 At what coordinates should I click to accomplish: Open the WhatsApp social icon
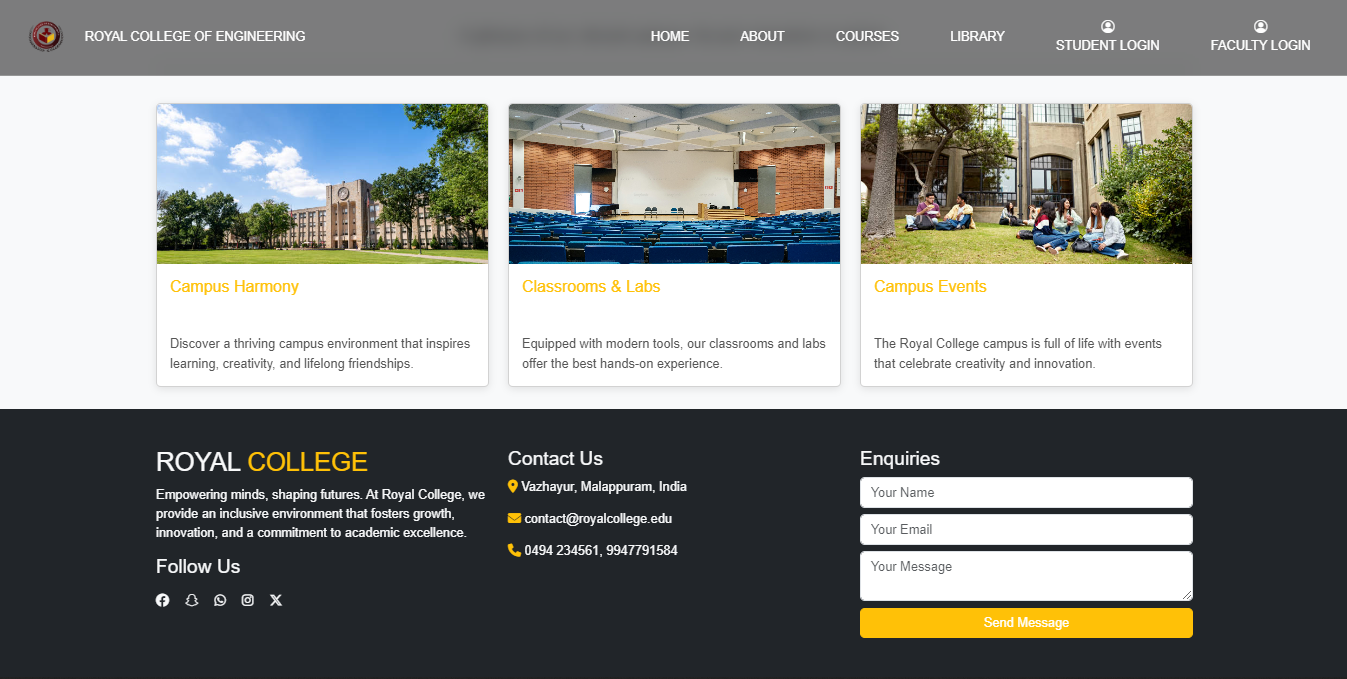click(x=220, y=600)
